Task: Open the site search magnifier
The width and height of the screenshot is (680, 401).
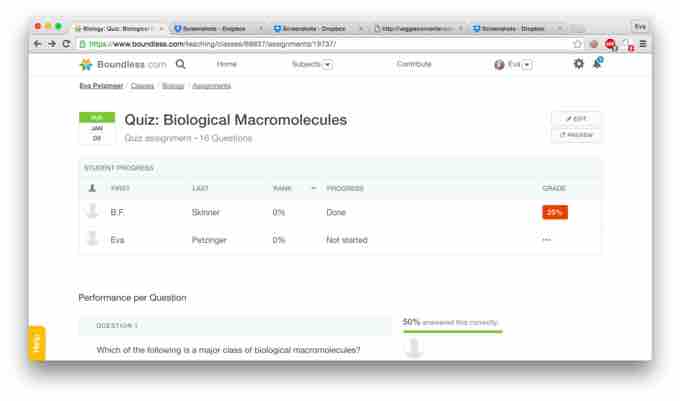Action: (180, 64)
